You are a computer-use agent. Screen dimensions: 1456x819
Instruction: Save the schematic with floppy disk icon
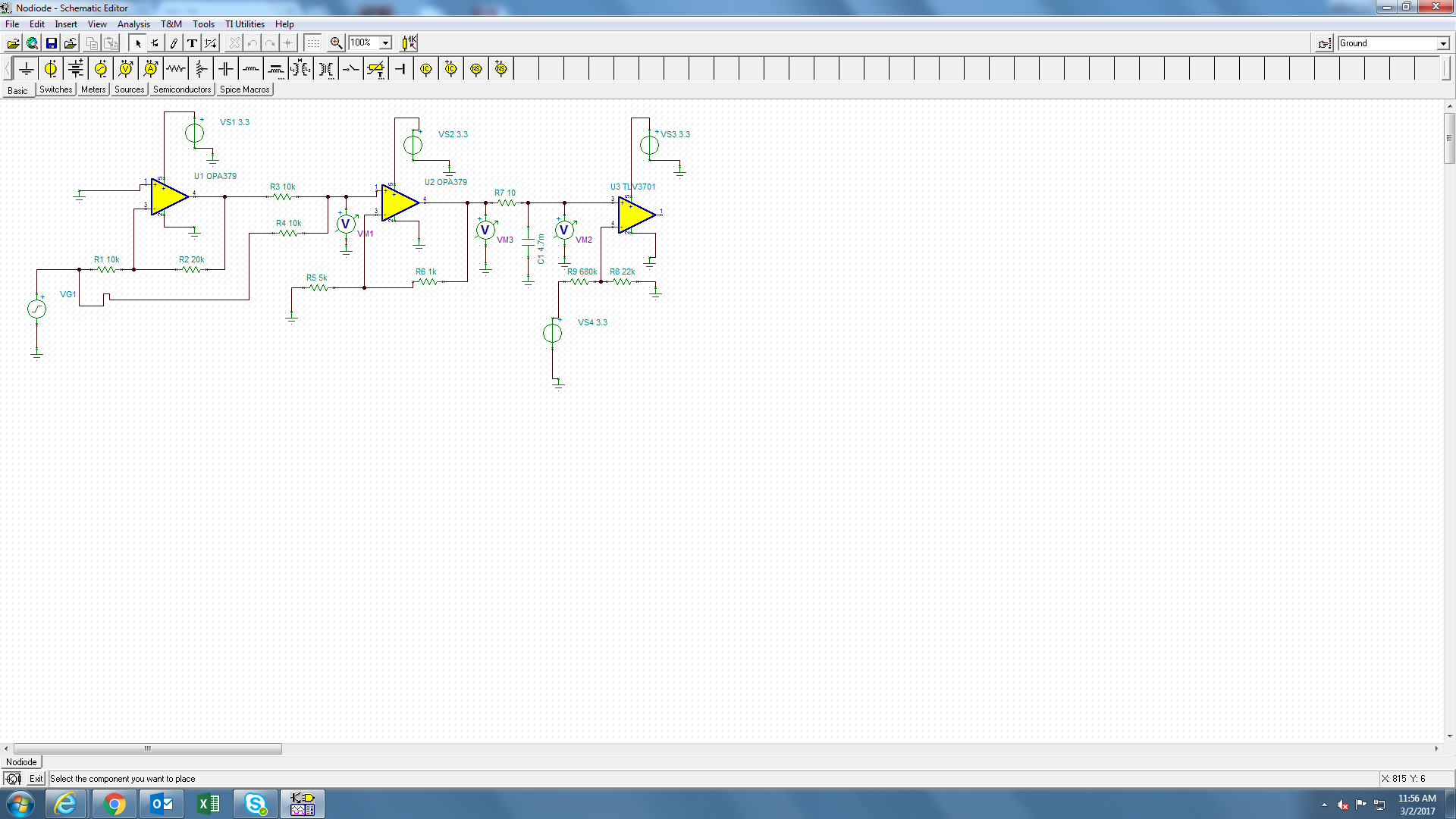pyautogui.click(x=51, y=43)
